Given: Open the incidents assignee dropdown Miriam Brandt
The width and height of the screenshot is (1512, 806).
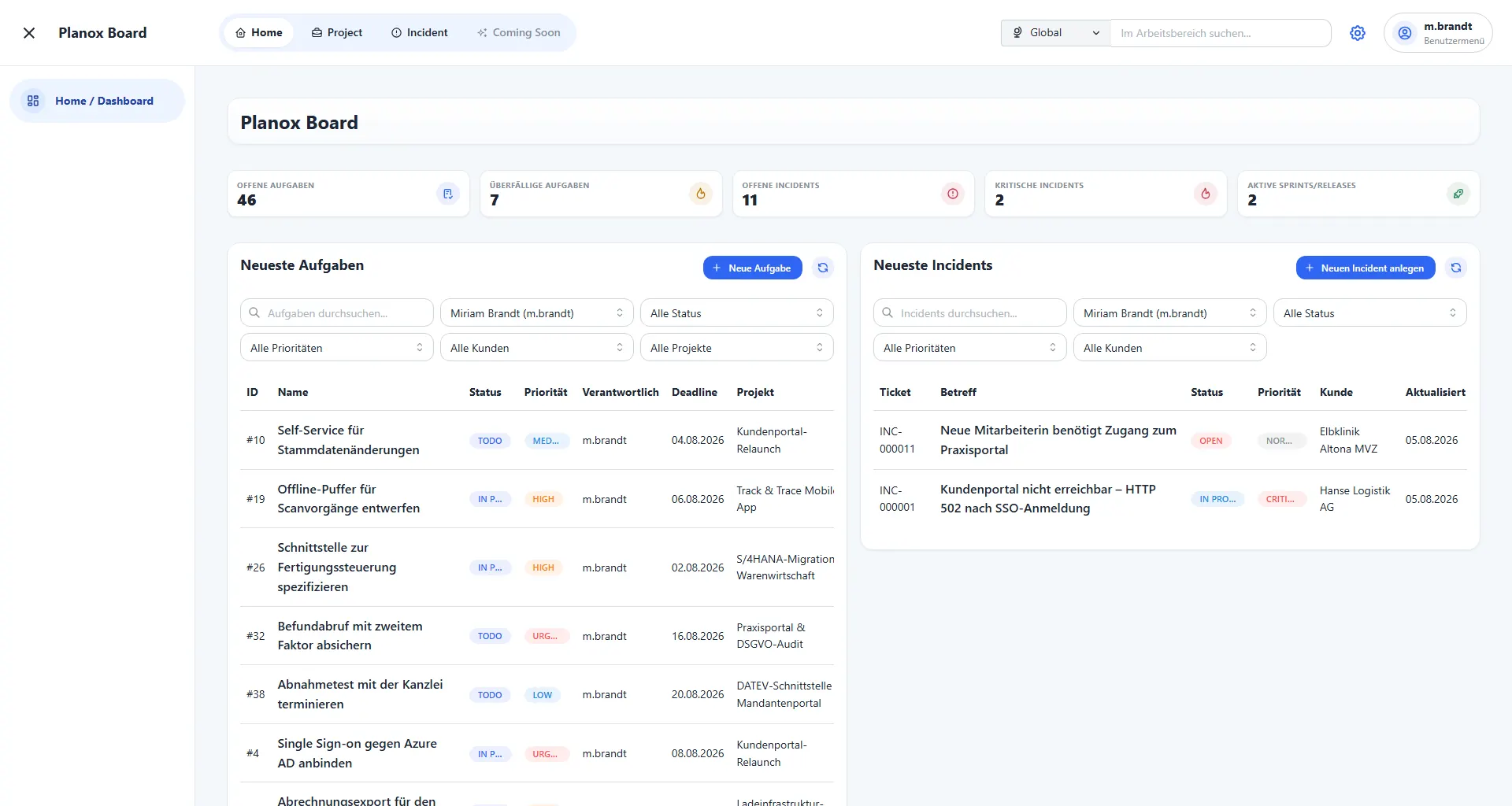Looking at the screenshot, I should tap(1170, 312).
